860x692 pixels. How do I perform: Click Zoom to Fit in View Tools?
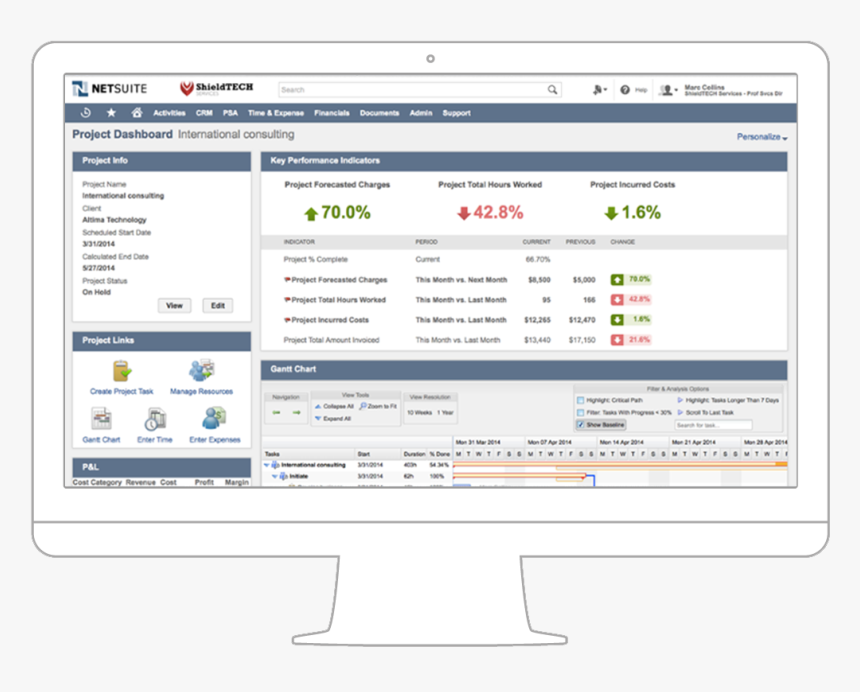(x=378, y=406)
